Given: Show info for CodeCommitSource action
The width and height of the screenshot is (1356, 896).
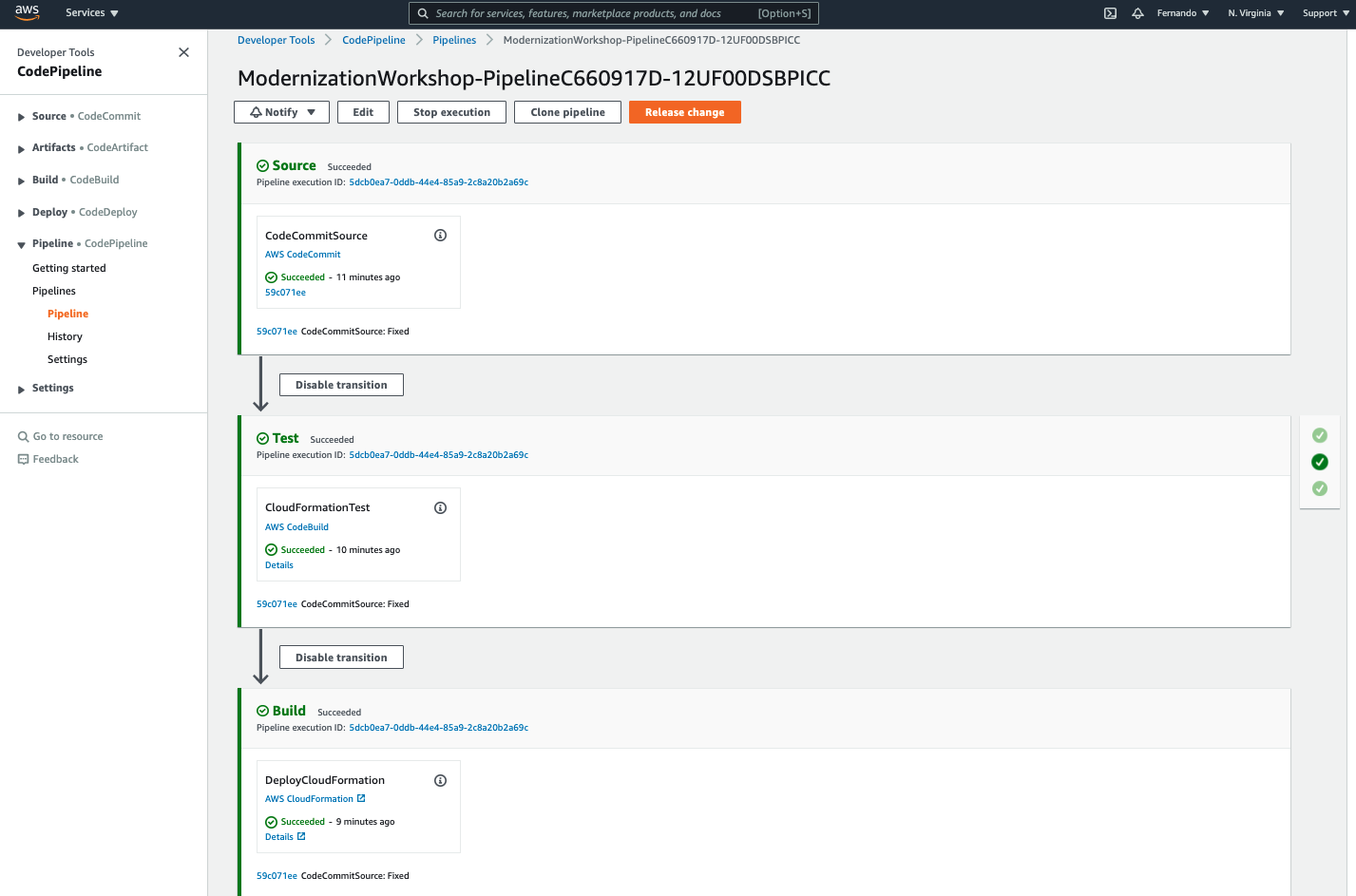Looking at the screenshot, I should pos(440,236).
